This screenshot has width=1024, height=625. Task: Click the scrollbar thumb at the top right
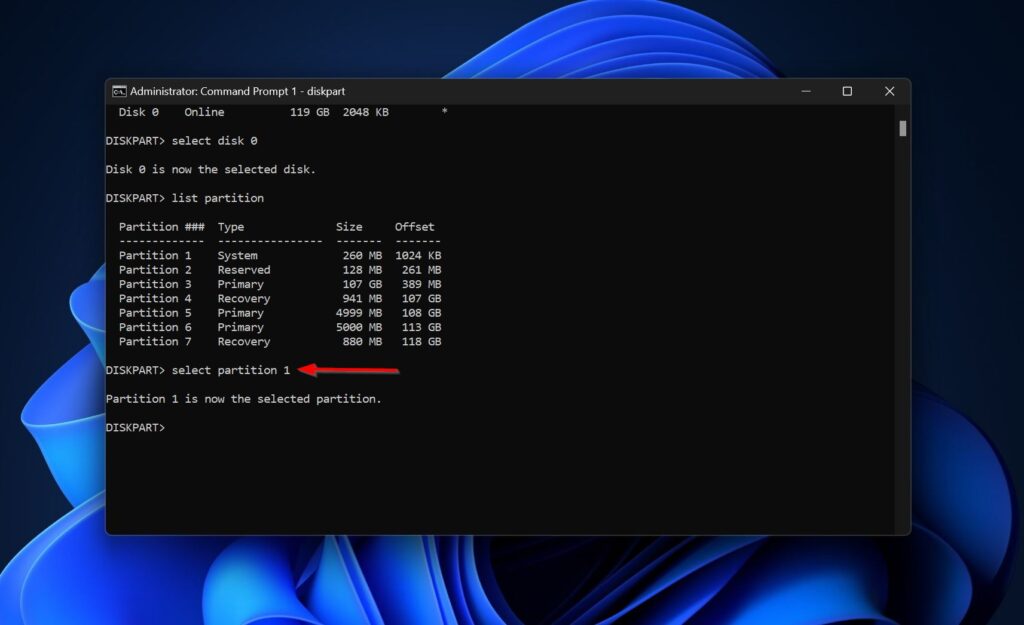tap(901, 127)
